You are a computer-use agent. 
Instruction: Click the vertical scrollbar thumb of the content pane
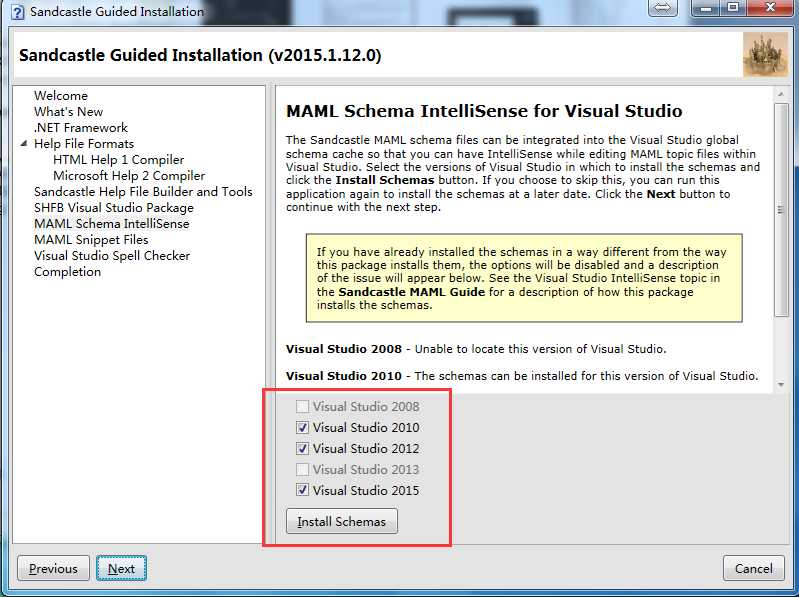coord(781,210)
